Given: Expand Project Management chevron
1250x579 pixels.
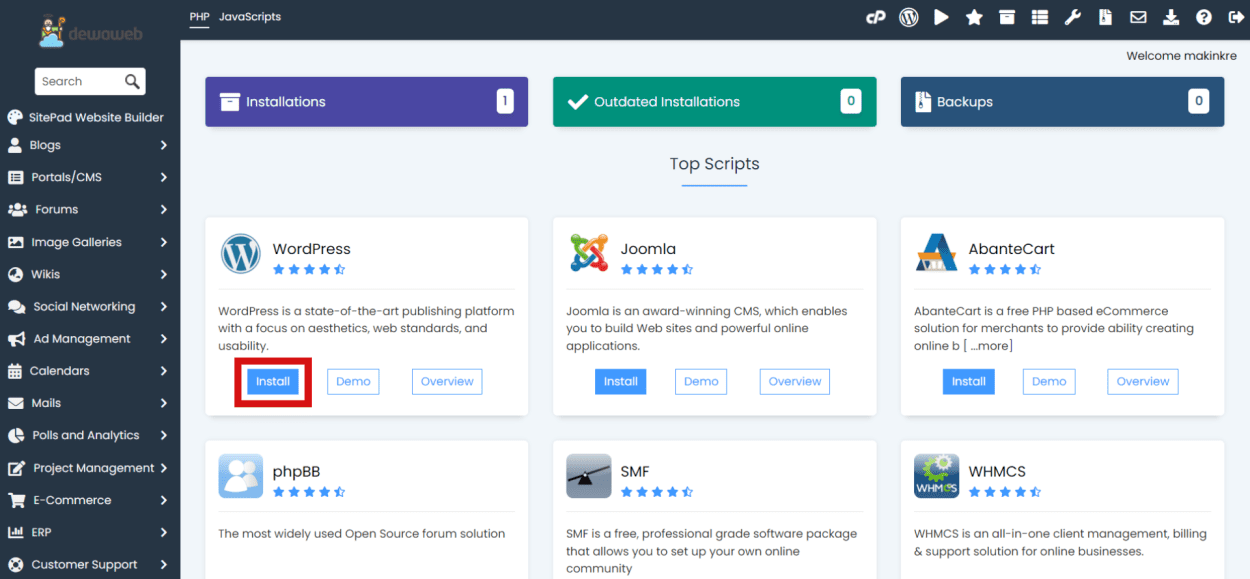Looking at the screenshot, I should click(164, 468).
